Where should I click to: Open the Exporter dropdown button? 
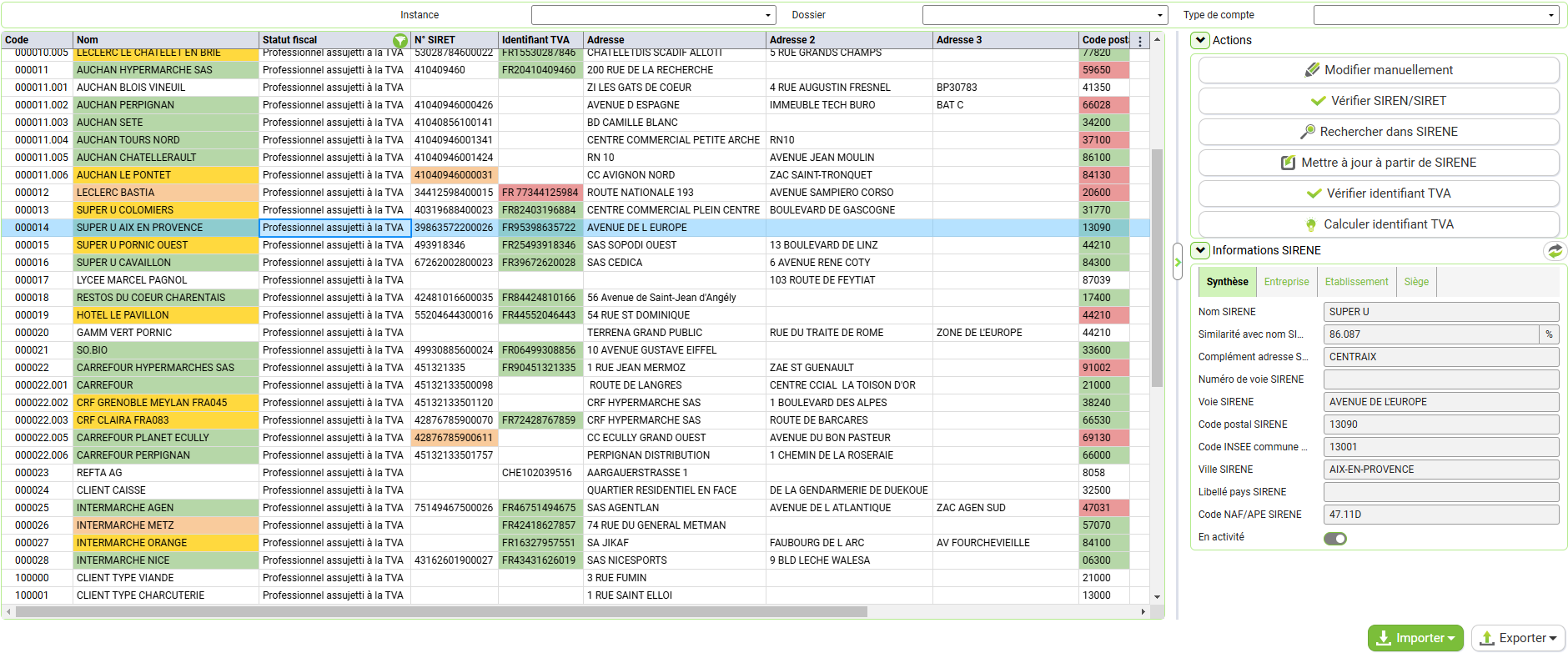click(x=1518, y=638)
